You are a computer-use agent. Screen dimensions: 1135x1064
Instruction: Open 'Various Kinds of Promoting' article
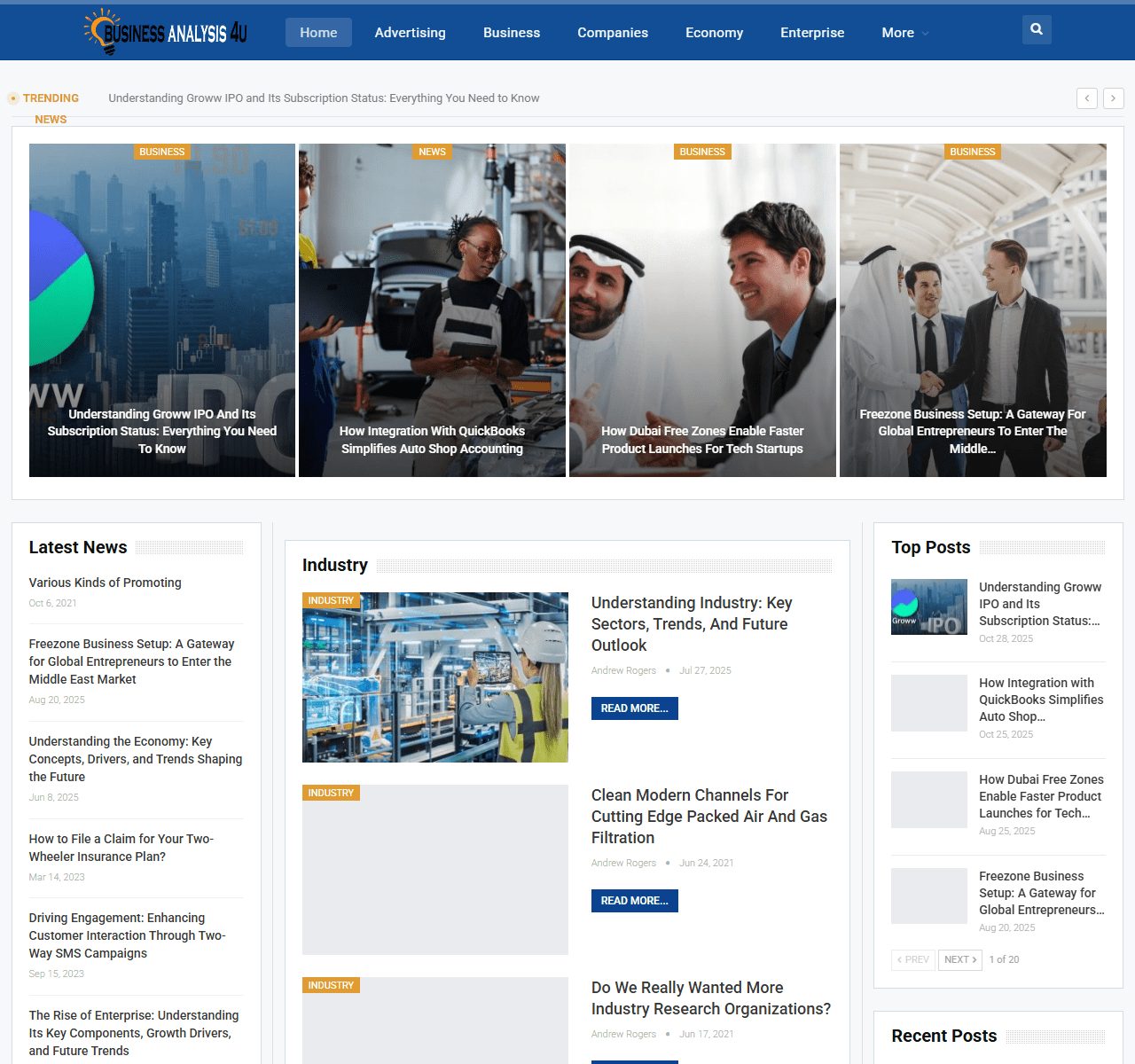click(105, 583)
